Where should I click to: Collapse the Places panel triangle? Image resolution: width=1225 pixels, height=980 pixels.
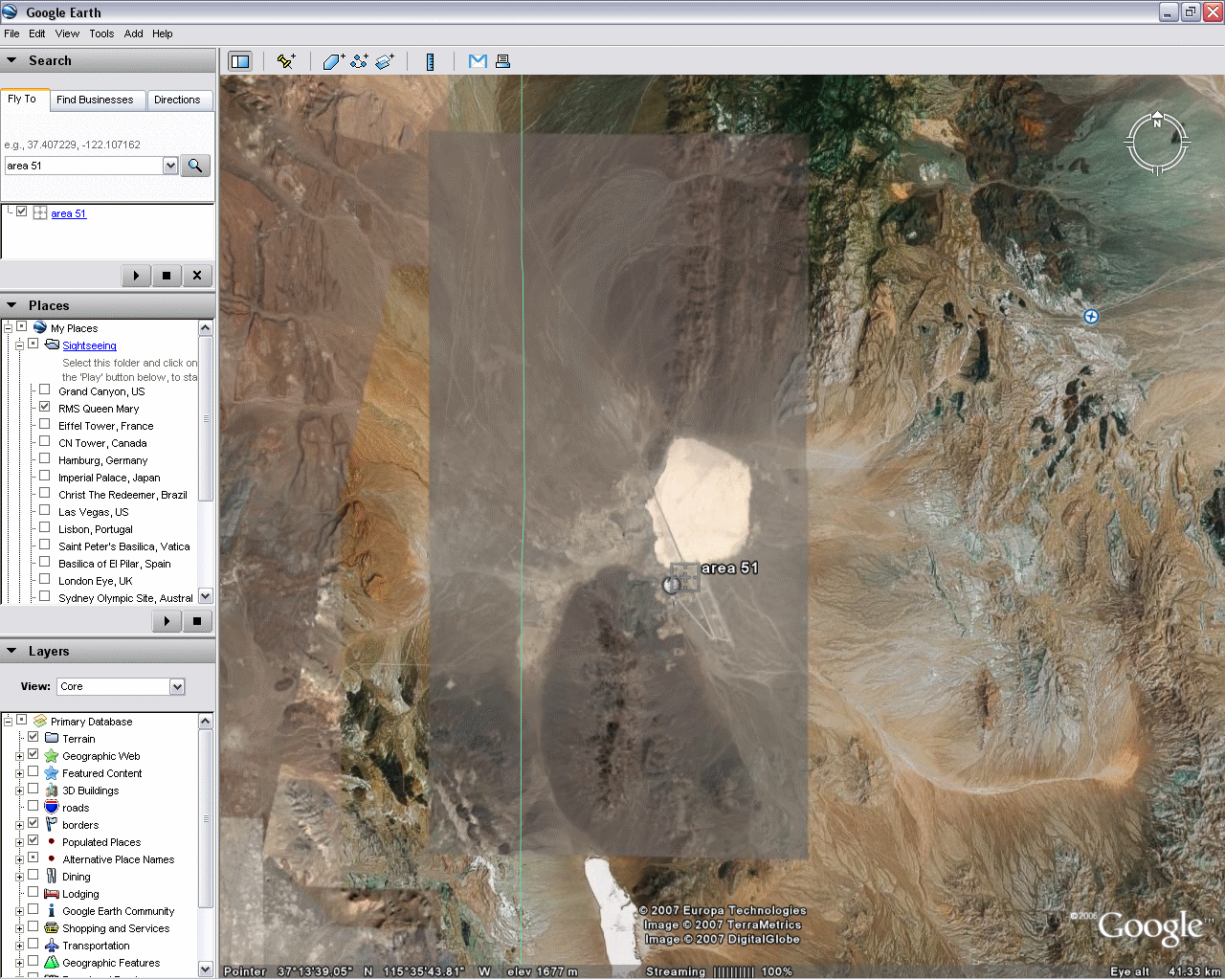click(x=12, y=305)
